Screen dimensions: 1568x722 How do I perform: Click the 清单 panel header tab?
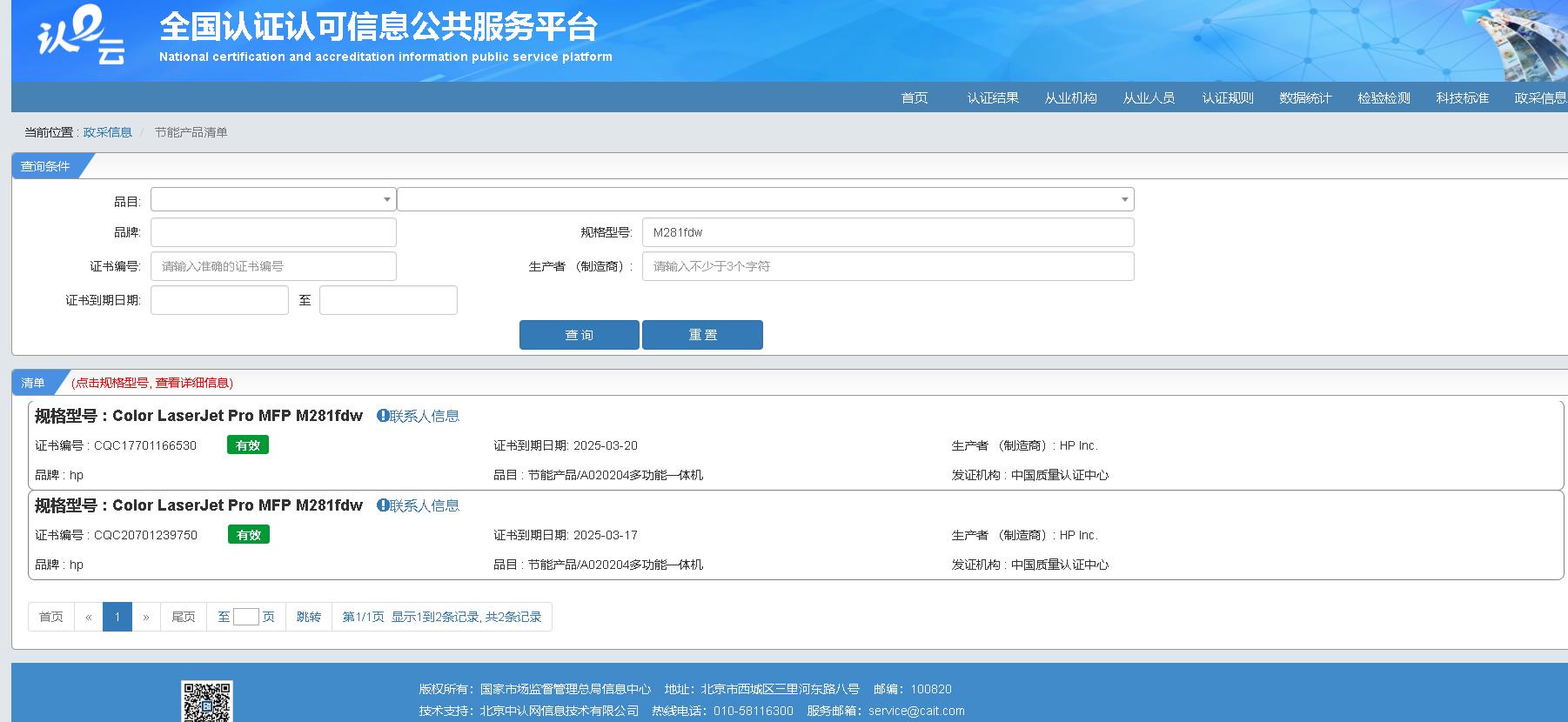[x=35, y=383]
